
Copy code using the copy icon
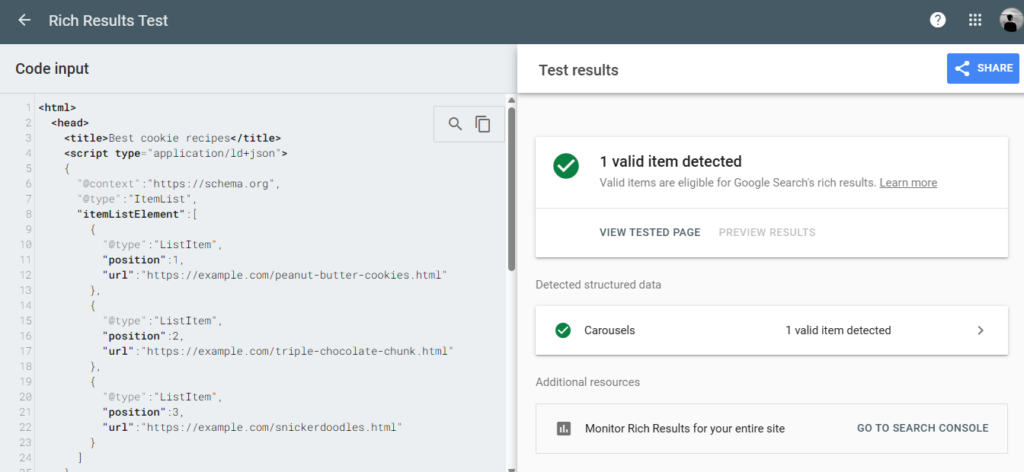click(483, 124)
